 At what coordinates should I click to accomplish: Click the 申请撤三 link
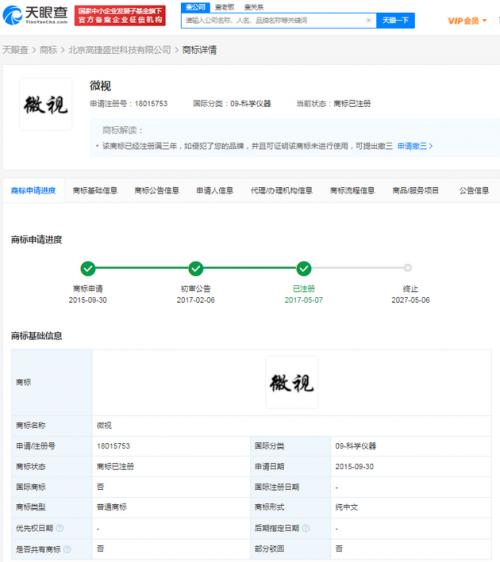415,146
